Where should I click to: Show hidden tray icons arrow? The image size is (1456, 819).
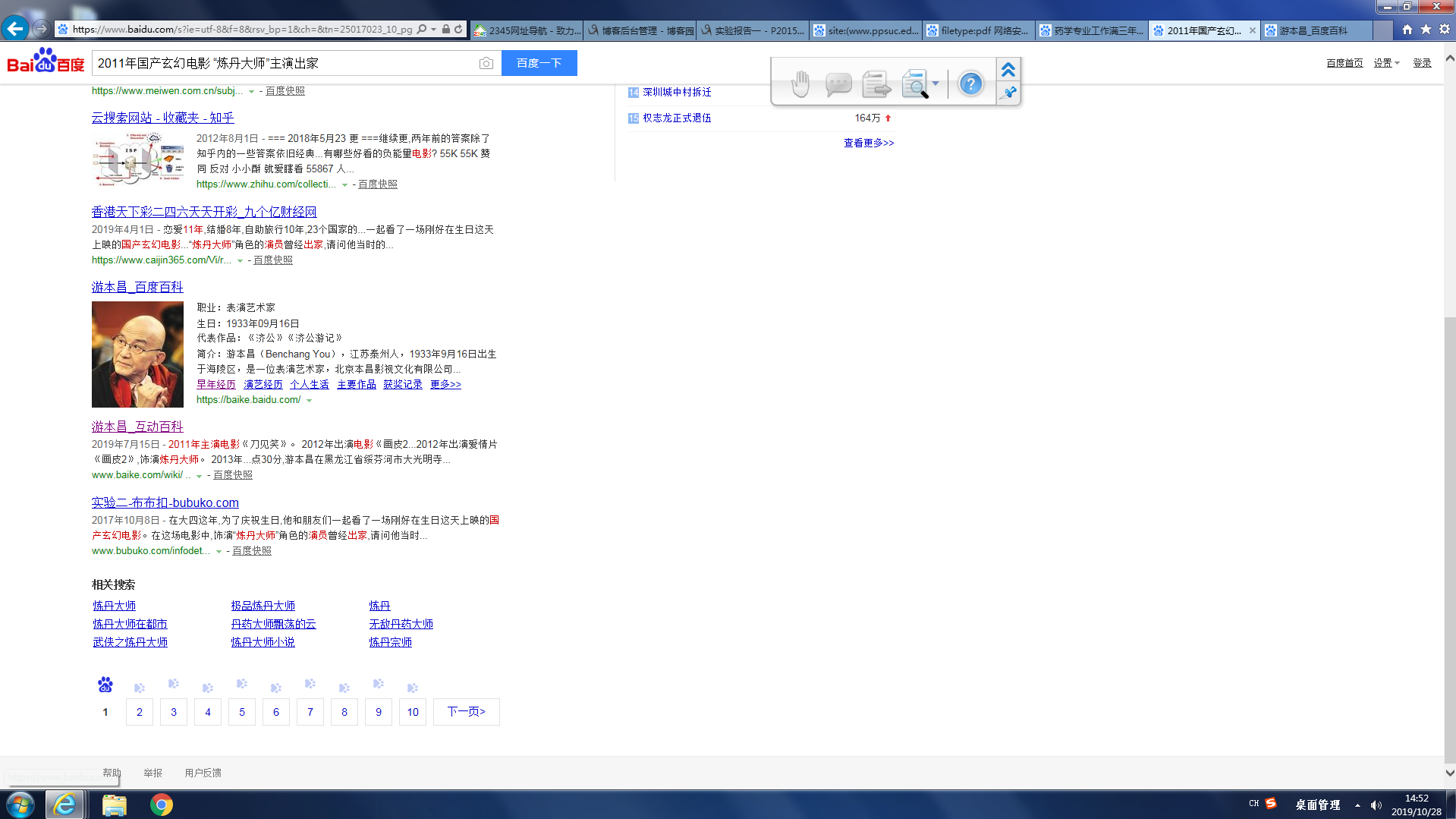pyautogui.click(x=1357, y=805)
